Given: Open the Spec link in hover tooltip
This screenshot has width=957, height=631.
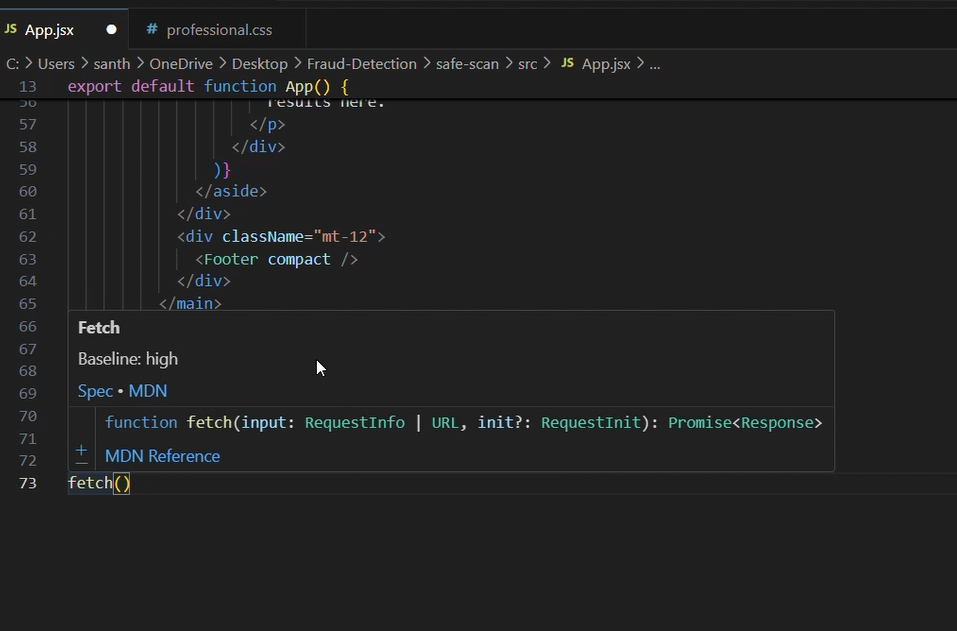Looking at the screenshot, I should (95, 391).
